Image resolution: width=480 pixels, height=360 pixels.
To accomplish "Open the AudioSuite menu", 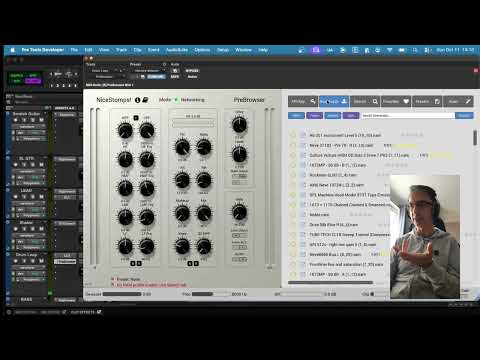I will coord(177,50).
